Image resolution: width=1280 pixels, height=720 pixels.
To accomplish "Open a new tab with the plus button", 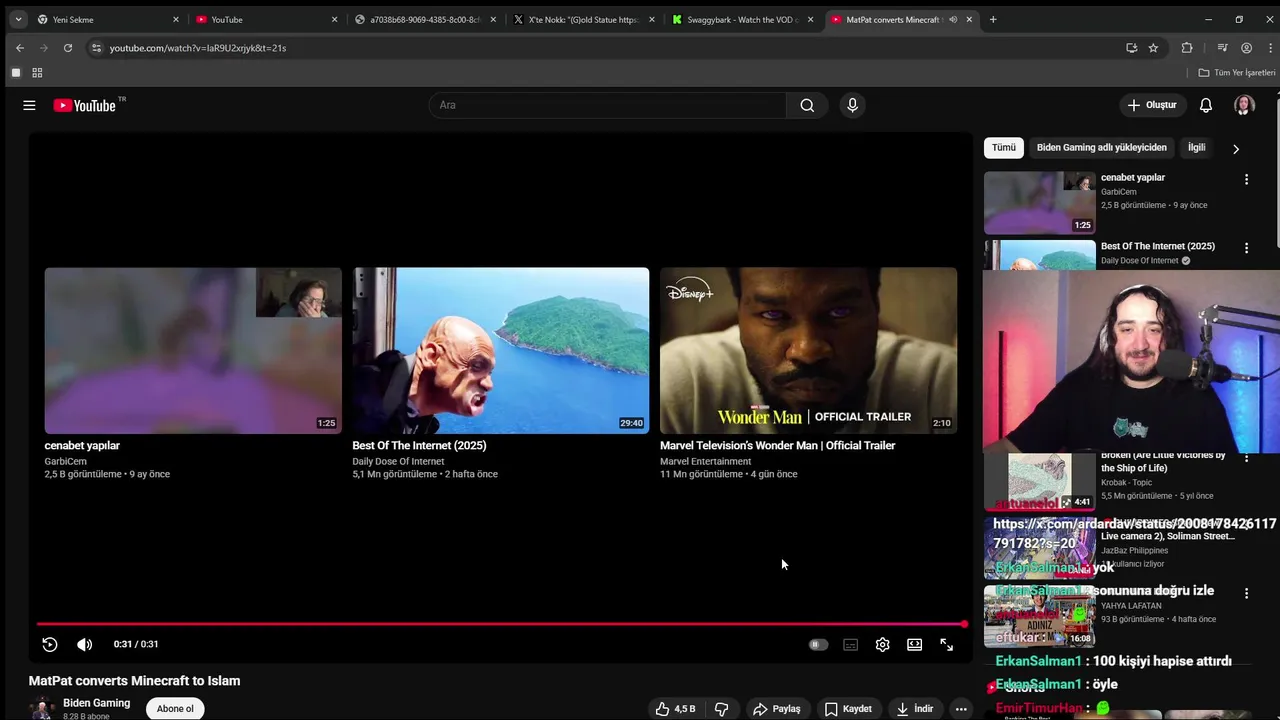I will (993, 19).
